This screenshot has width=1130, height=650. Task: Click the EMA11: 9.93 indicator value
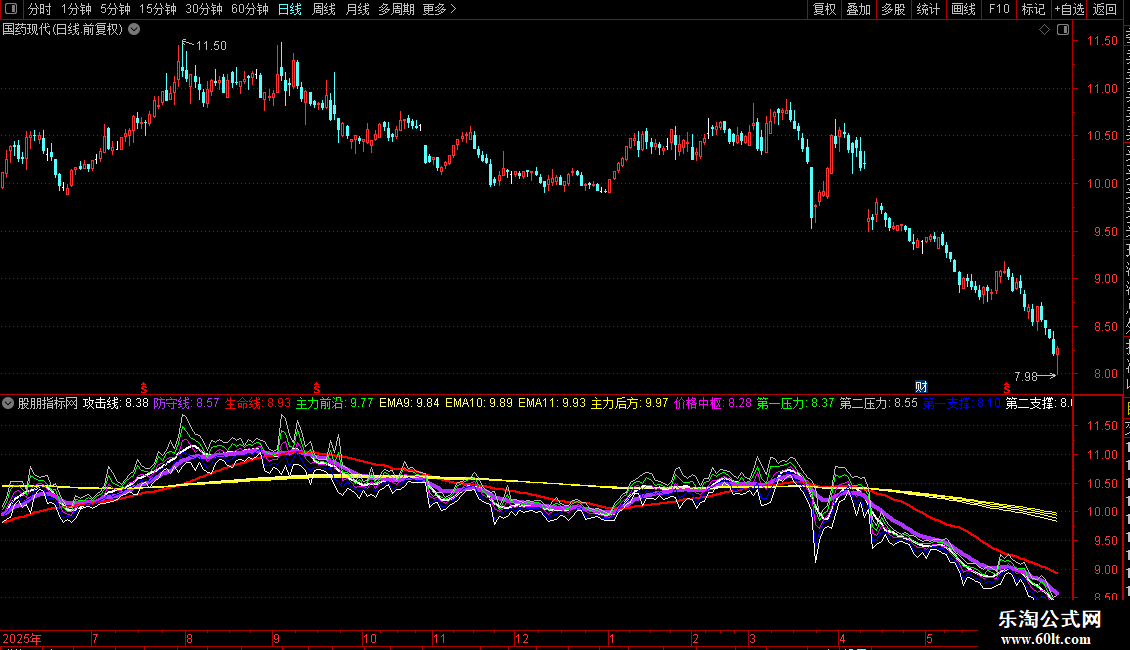[552, 404]
